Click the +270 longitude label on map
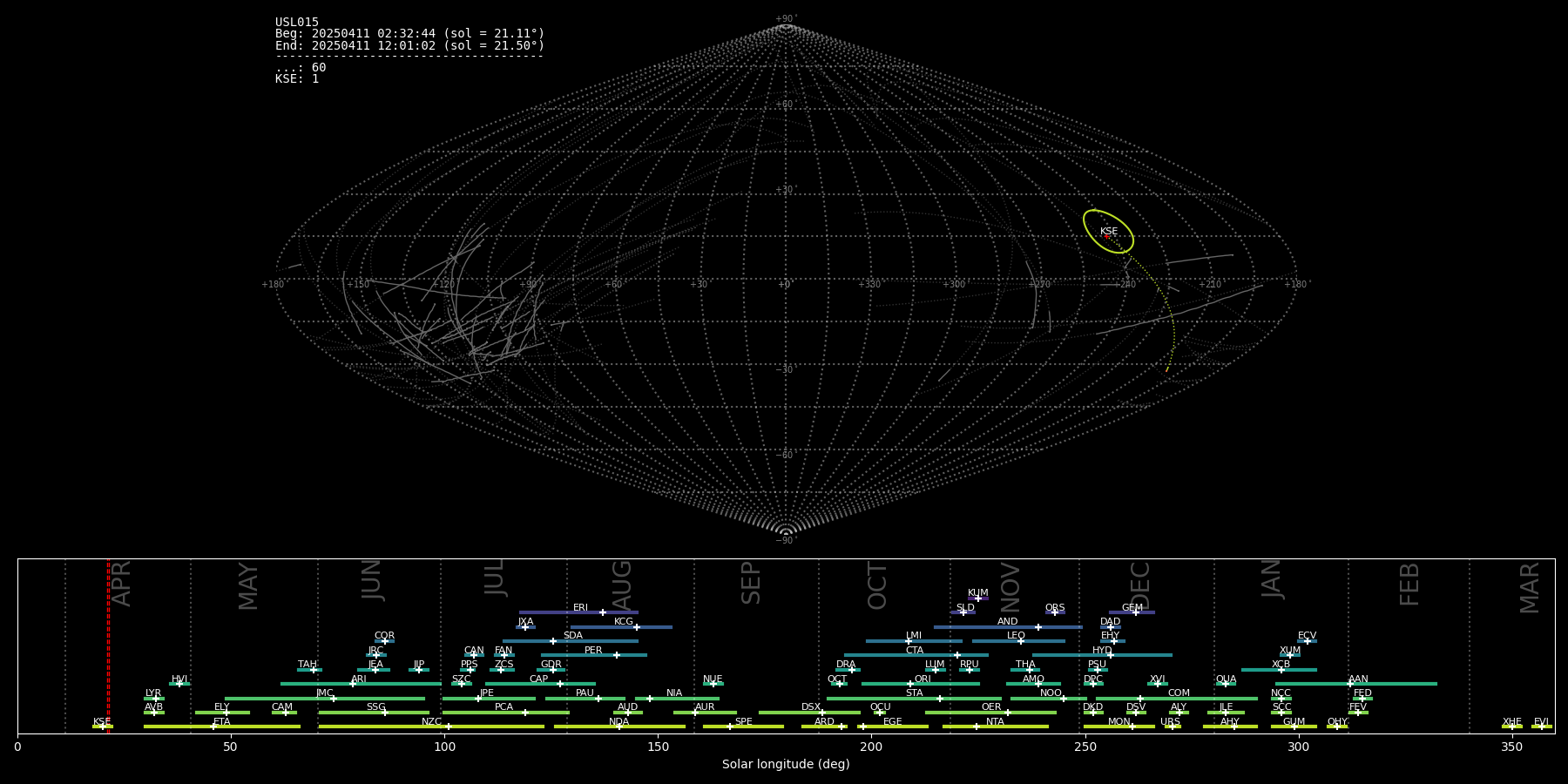Image resolution: width=1568 pixels, height=784 pixels. coord(1040,284)
